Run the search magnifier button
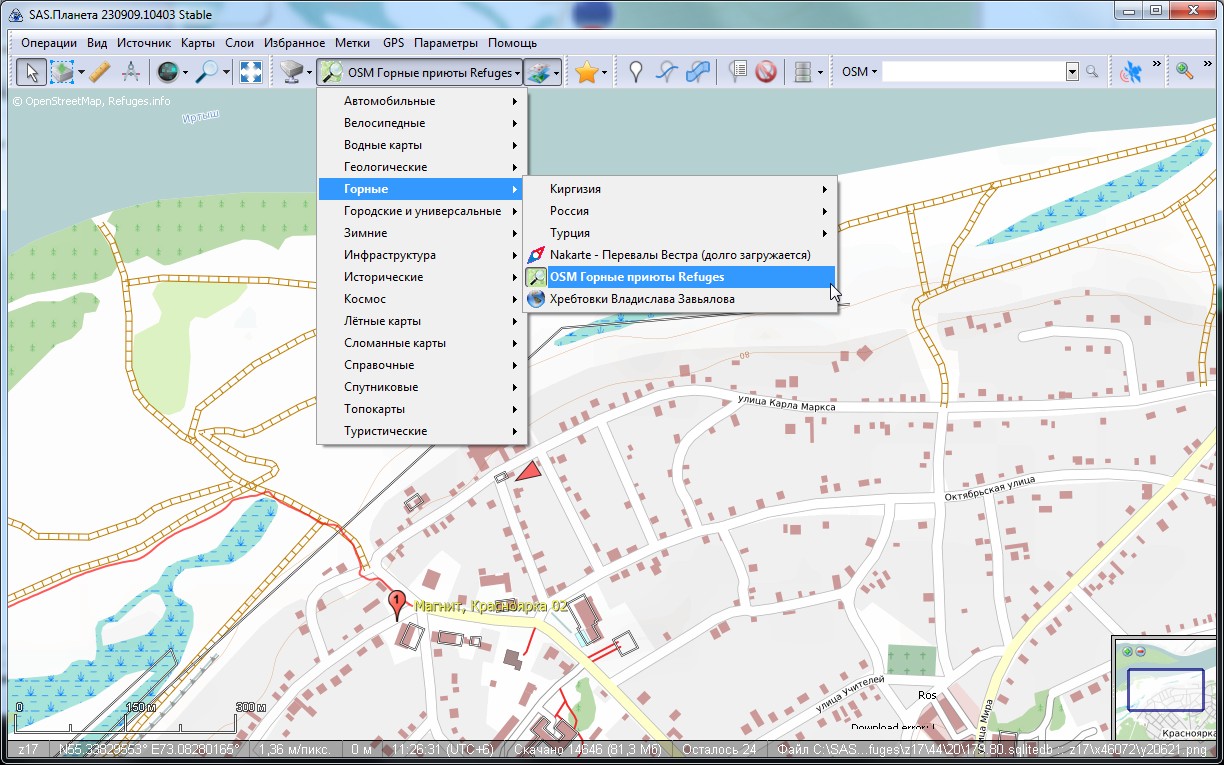 1092,72
